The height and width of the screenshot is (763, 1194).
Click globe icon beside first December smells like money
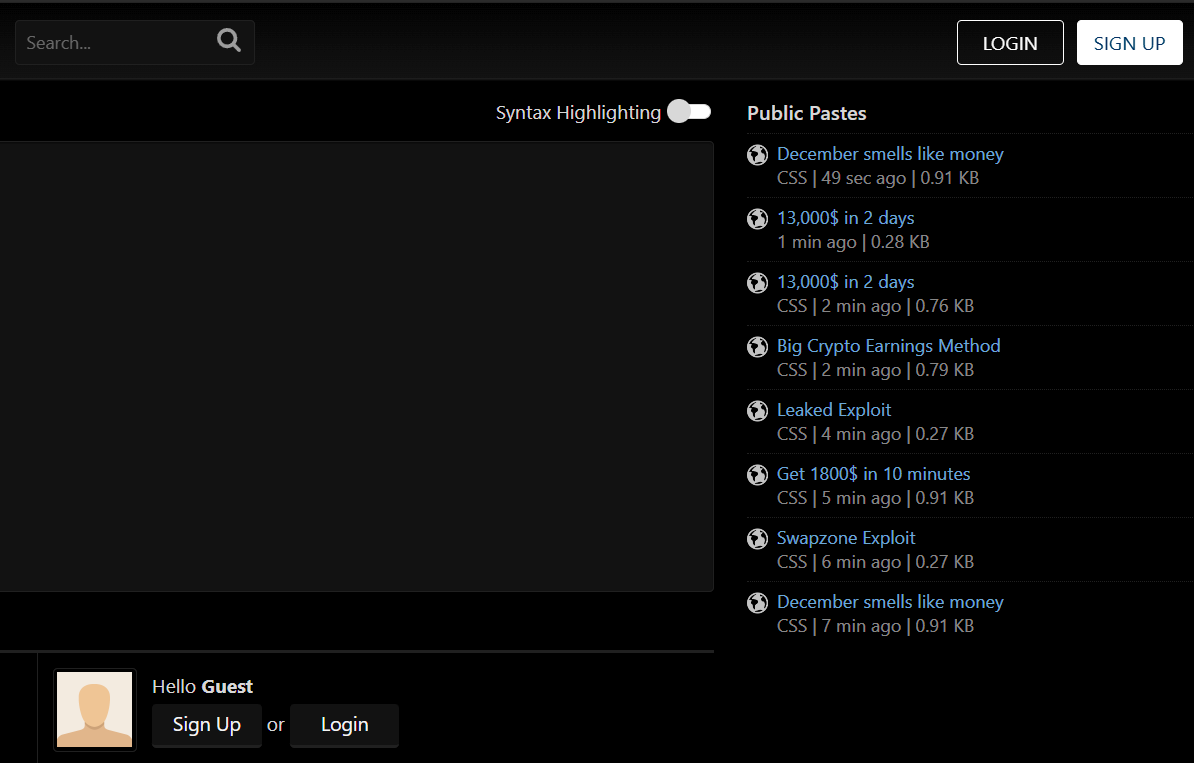click(758, 155)
